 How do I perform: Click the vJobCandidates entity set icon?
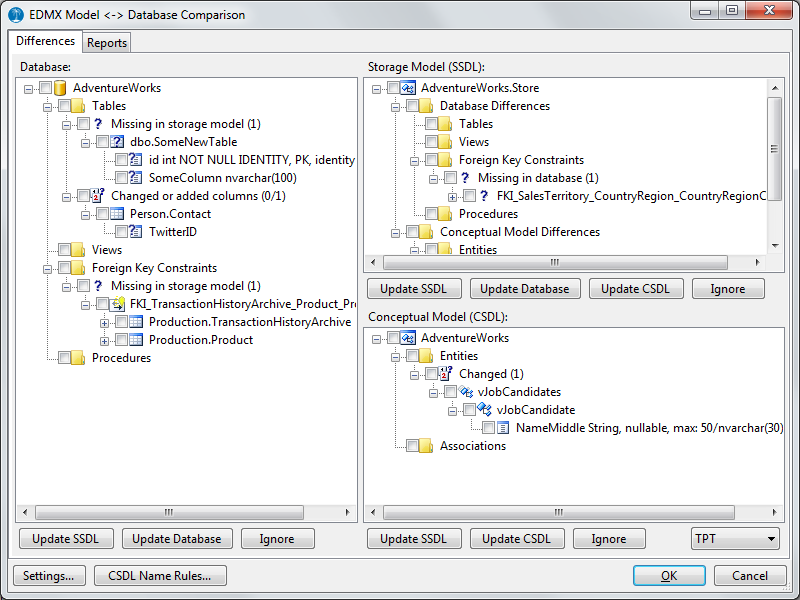(x=465, y=392)
